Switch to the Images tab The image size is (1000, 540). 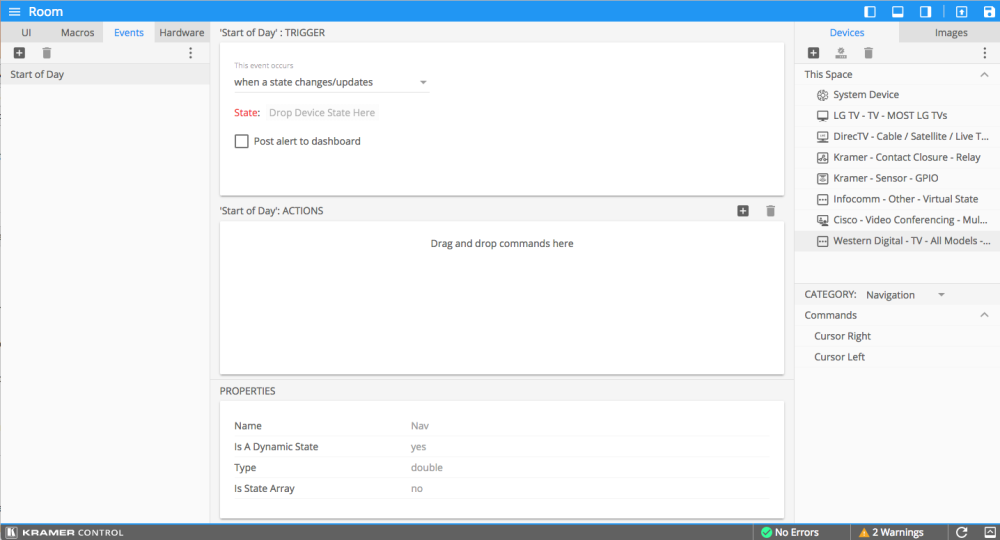coord(951,33)
